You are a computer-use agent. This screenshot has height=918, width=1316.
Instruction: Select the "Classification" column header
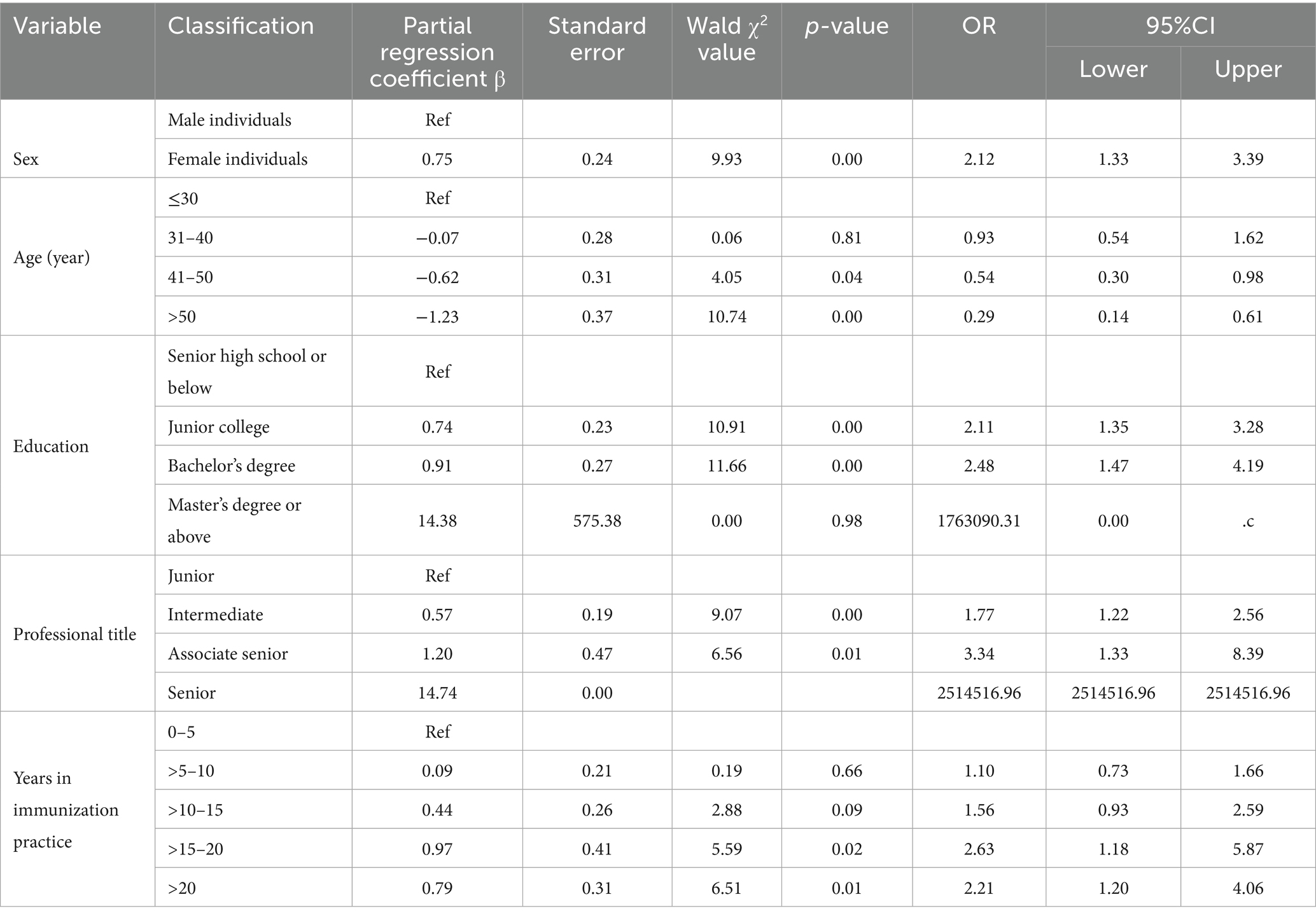[x=241, y=26]
